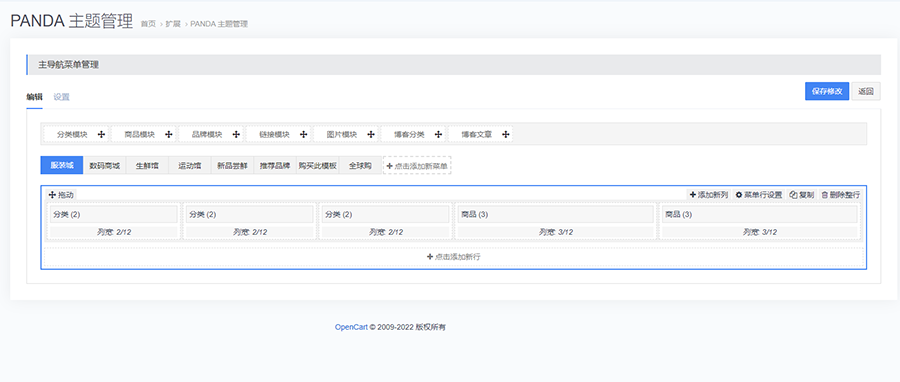
Task: Select the 生鲜馆 menu tab
Action: (x=147, y=165)
